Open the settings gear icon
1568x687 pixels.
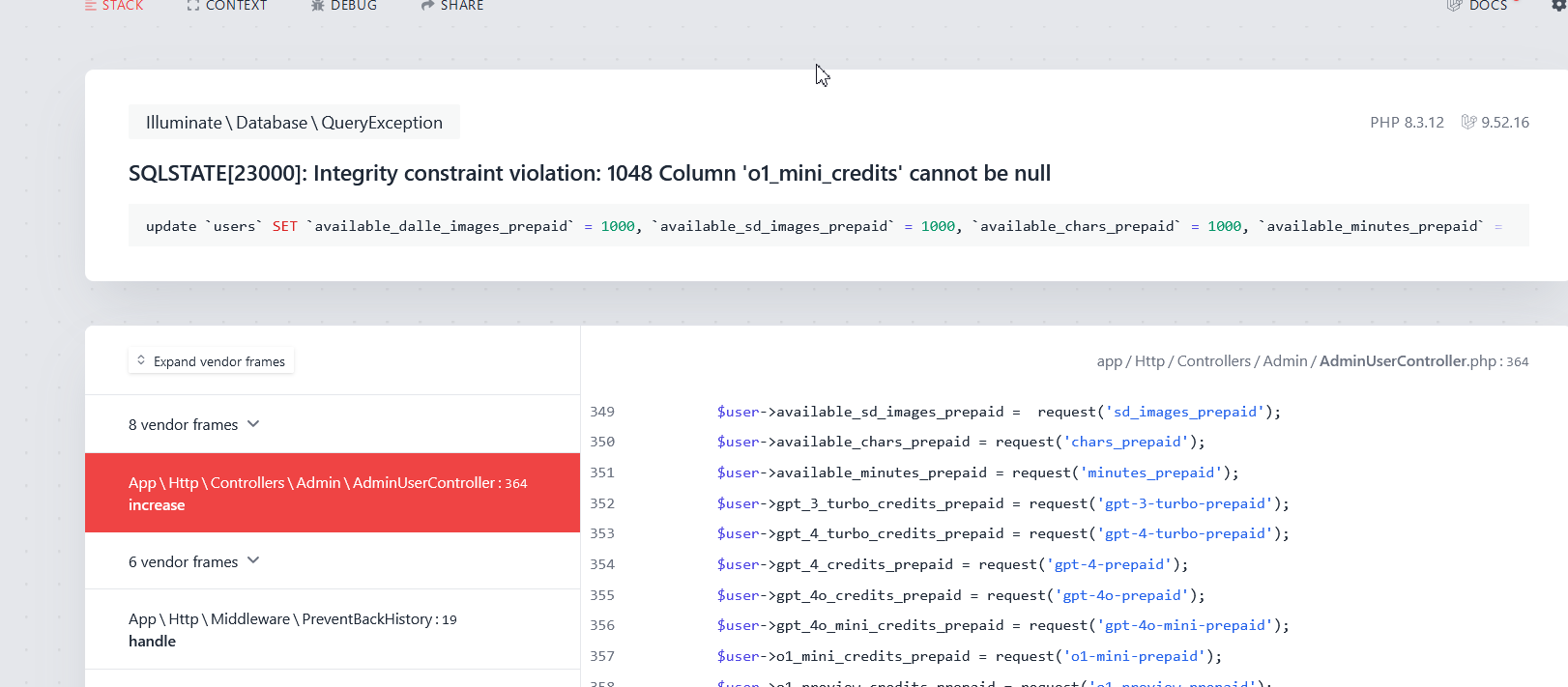coord(1559,6)
